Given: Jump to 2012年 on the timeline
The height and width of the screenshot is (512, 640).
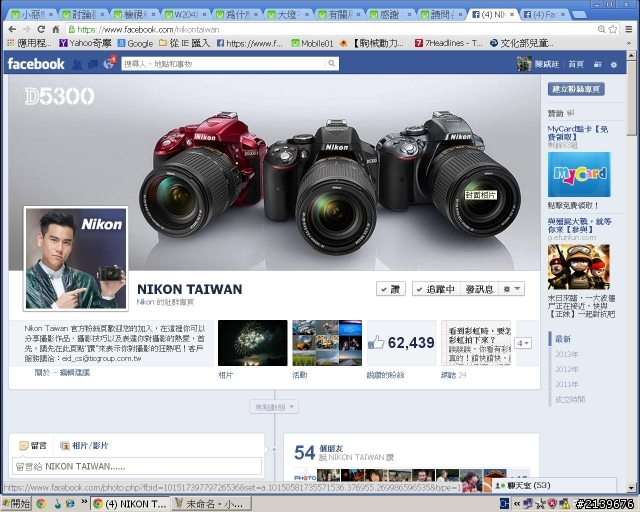Looking at the screenshot, I should point(567,369).
